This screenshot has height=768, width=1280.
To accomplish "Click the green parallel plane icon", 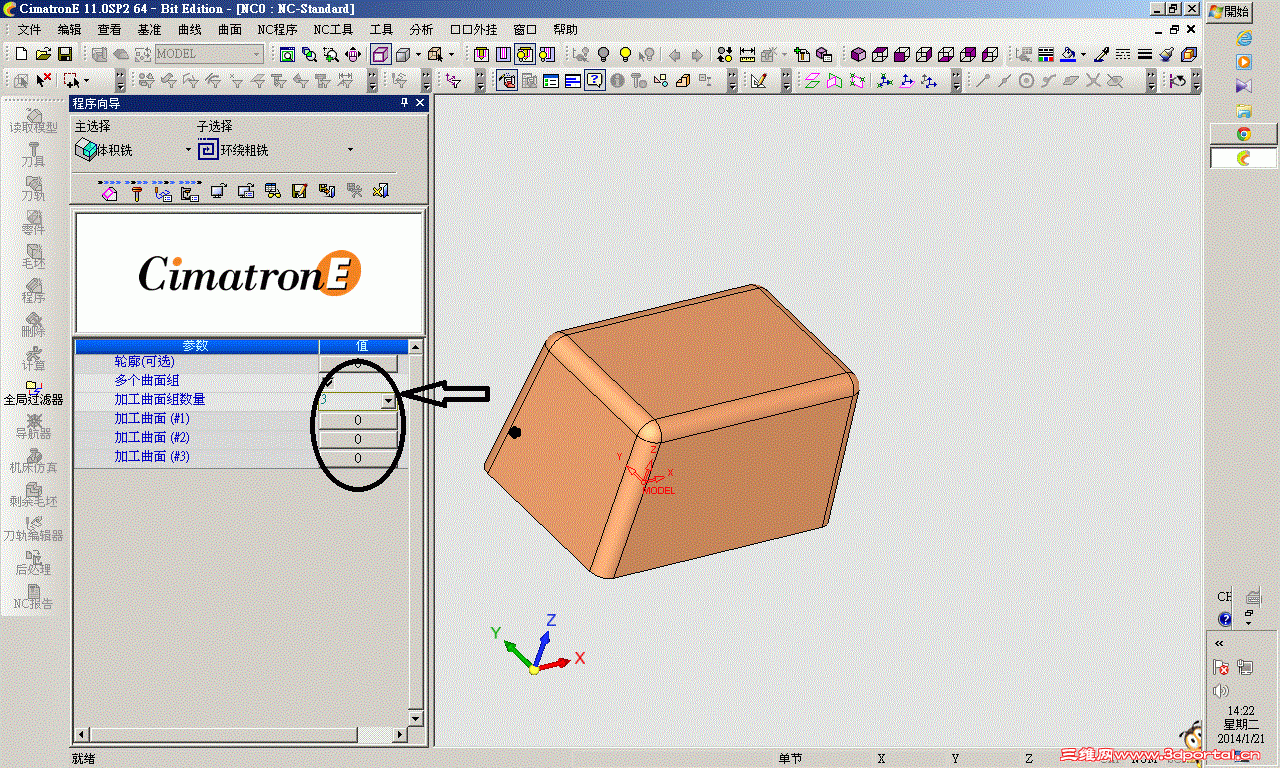I will tap(812, 80).
